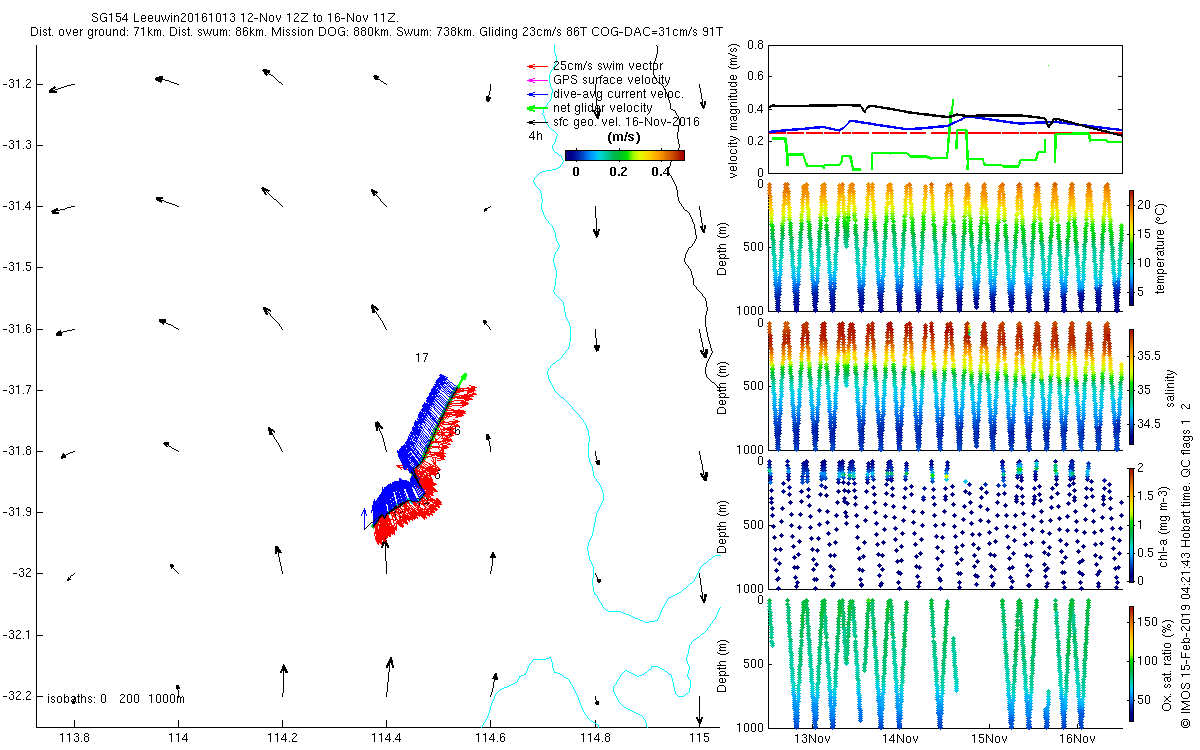Click the velocity magnitude colorbar under '(m/s)'
The width and height of the screenshot is (1200, 750).
tap(624, 155)
